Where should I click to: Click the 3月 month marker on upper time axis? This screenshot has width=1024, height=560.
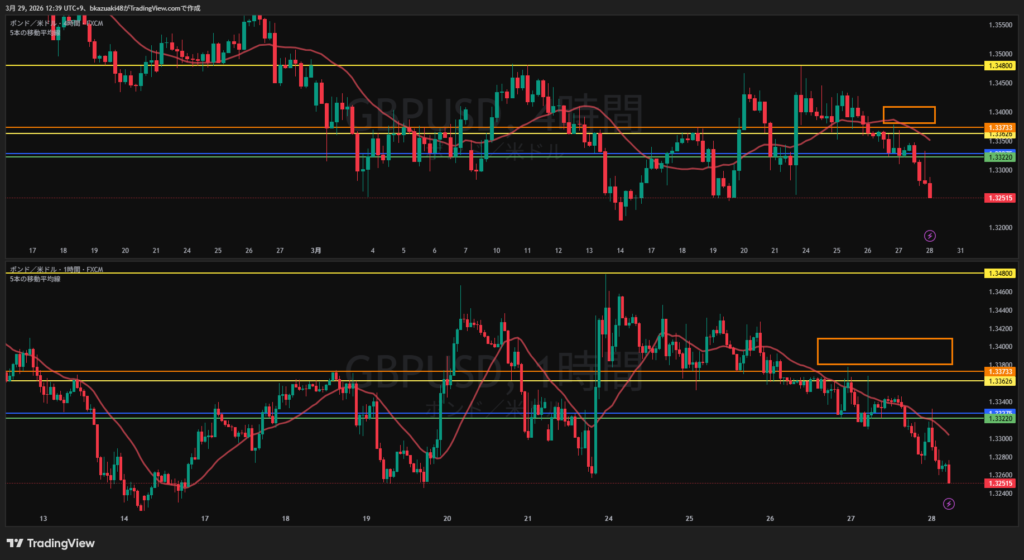[316, 250]
